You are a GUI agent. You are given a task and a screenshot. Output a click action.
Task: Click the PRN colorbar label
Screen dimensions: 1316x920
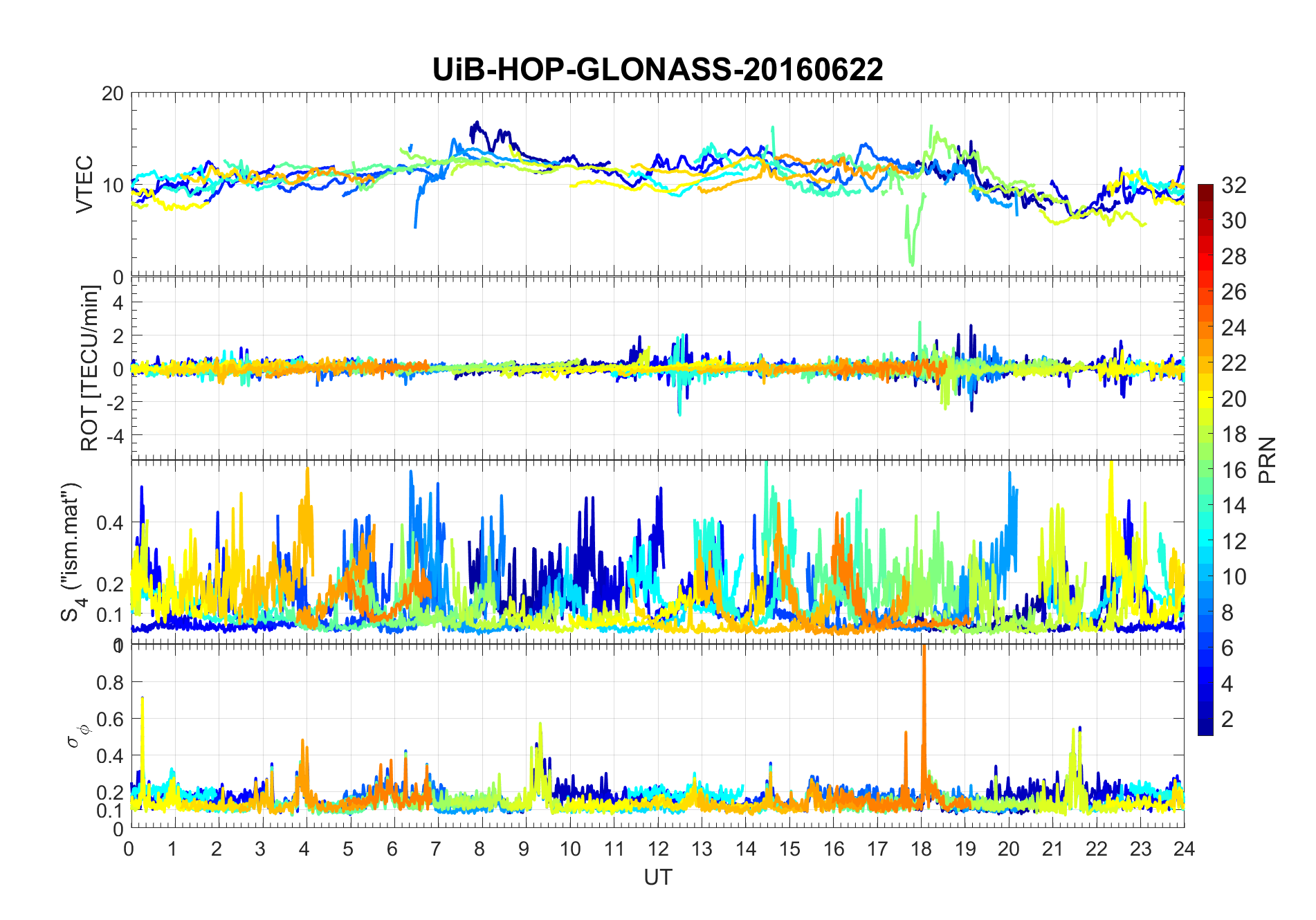point(1267,460)
